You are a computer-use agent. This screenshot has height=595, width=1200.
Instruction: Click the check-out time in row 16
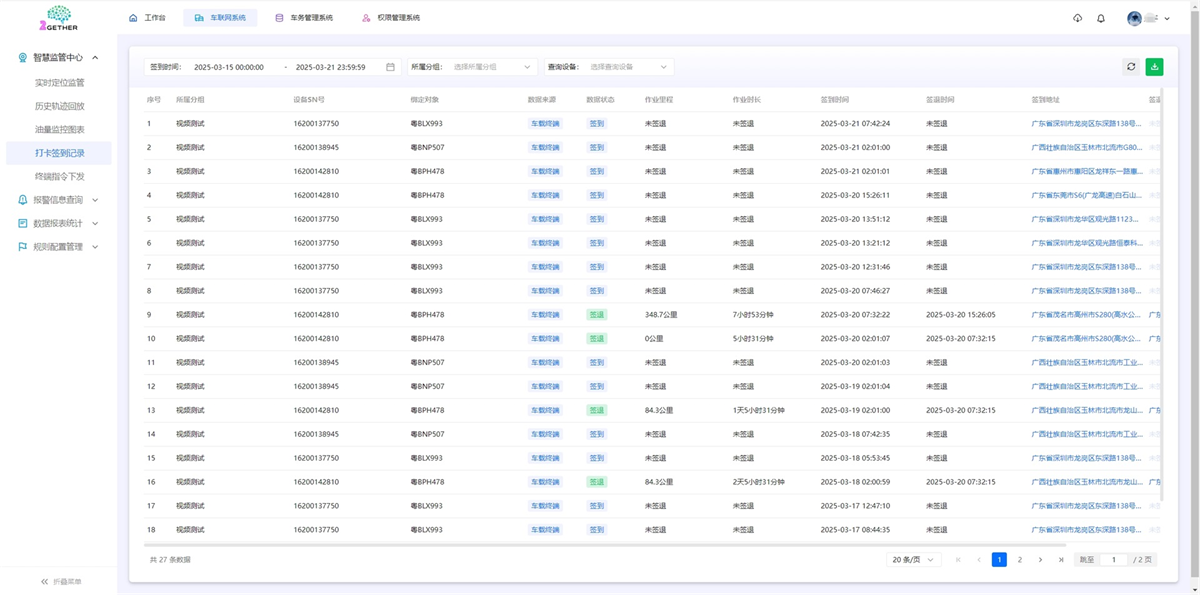[961, 482]
